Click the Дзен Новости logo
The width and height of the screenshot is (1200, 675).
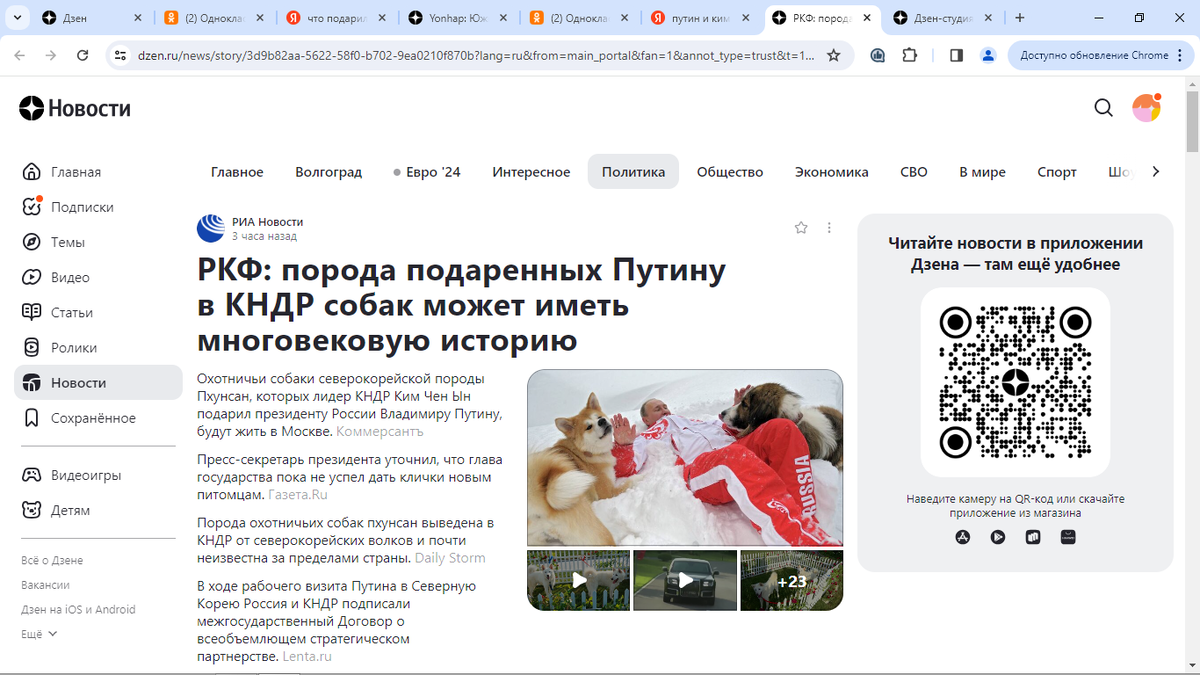75,108
